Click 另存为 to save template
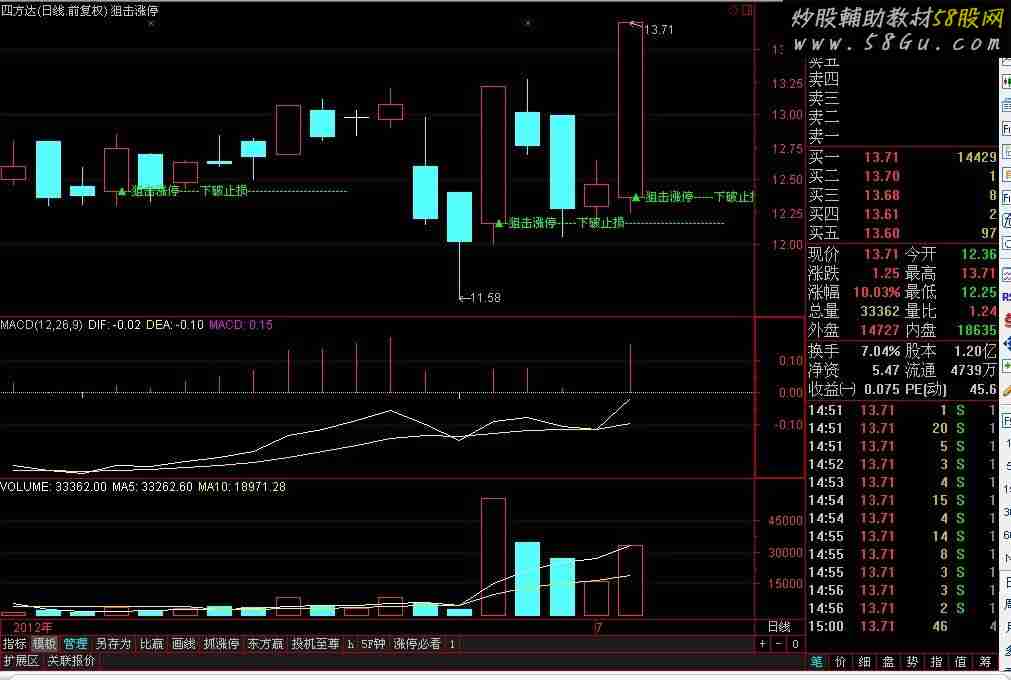This screenshot has height=680, width=1011. [x=113, y=643]
